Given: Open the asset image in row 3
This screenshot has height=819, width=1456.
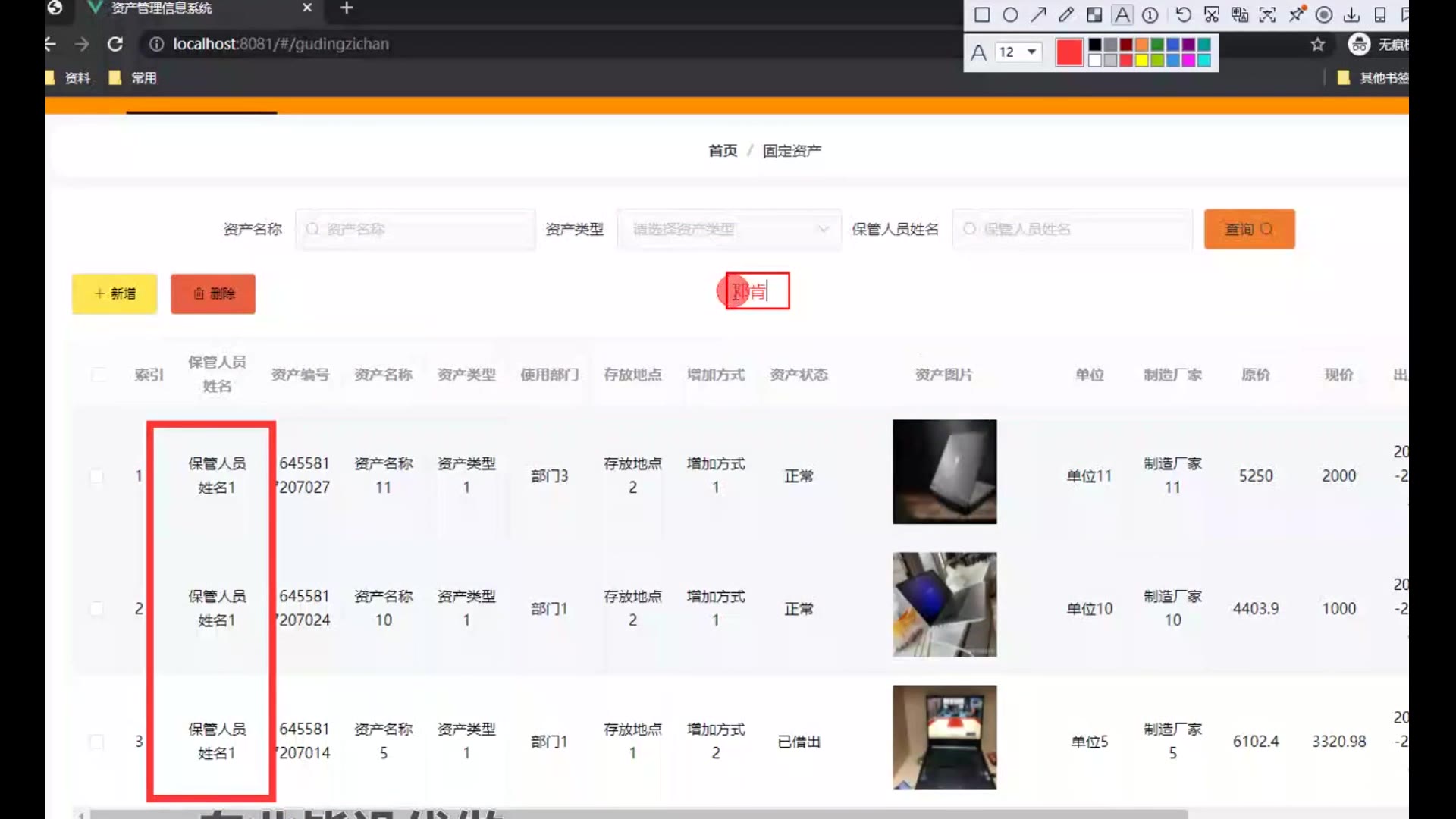Looking at the screenshot, I should coord(944,737).
